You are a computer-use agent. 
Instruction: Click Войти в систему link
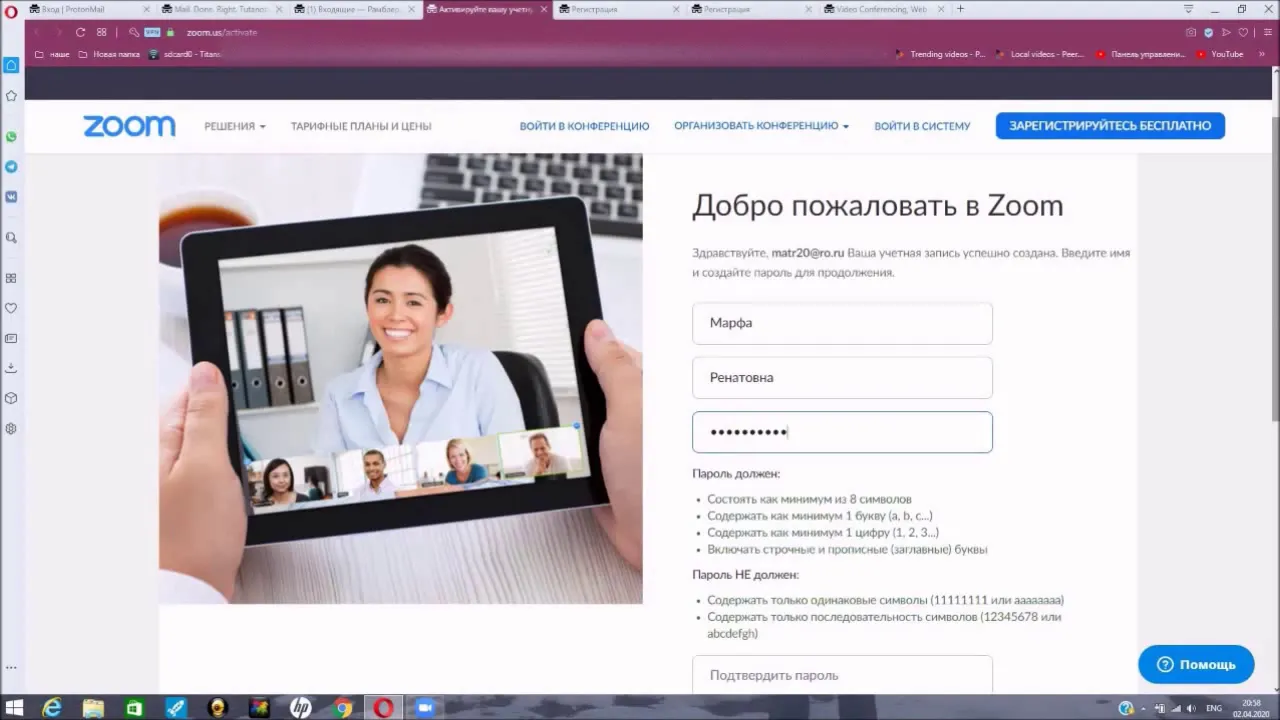click(x=922, y=126)
